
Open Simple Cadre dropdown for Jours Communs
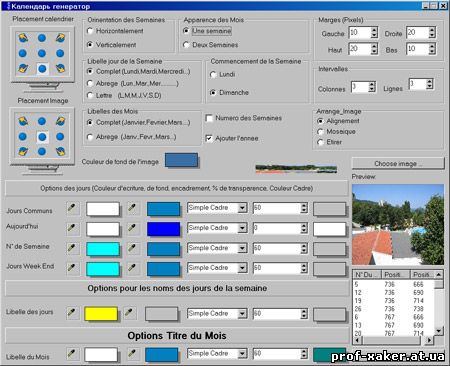coord(242,208)
